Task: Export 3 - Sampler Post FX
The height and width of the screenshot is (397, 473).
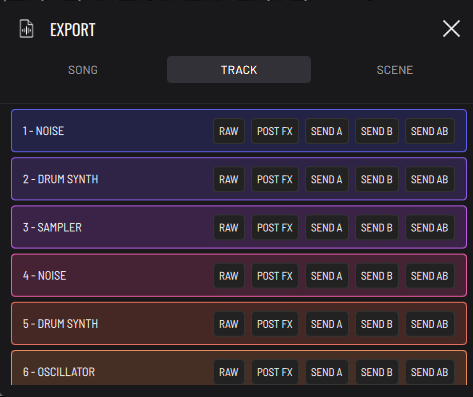Action: (x=275, y=228)
